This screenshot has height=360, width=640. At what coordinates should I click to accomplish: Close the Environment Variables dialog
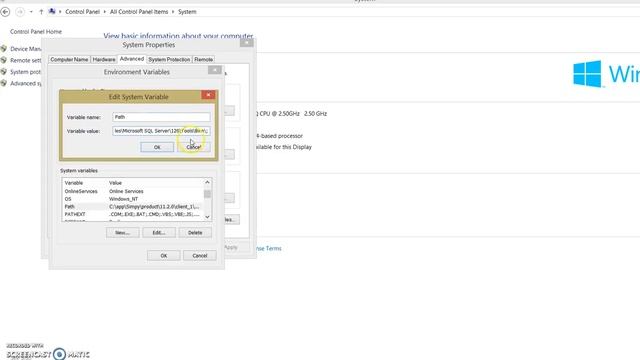click(x=215, y=70)
